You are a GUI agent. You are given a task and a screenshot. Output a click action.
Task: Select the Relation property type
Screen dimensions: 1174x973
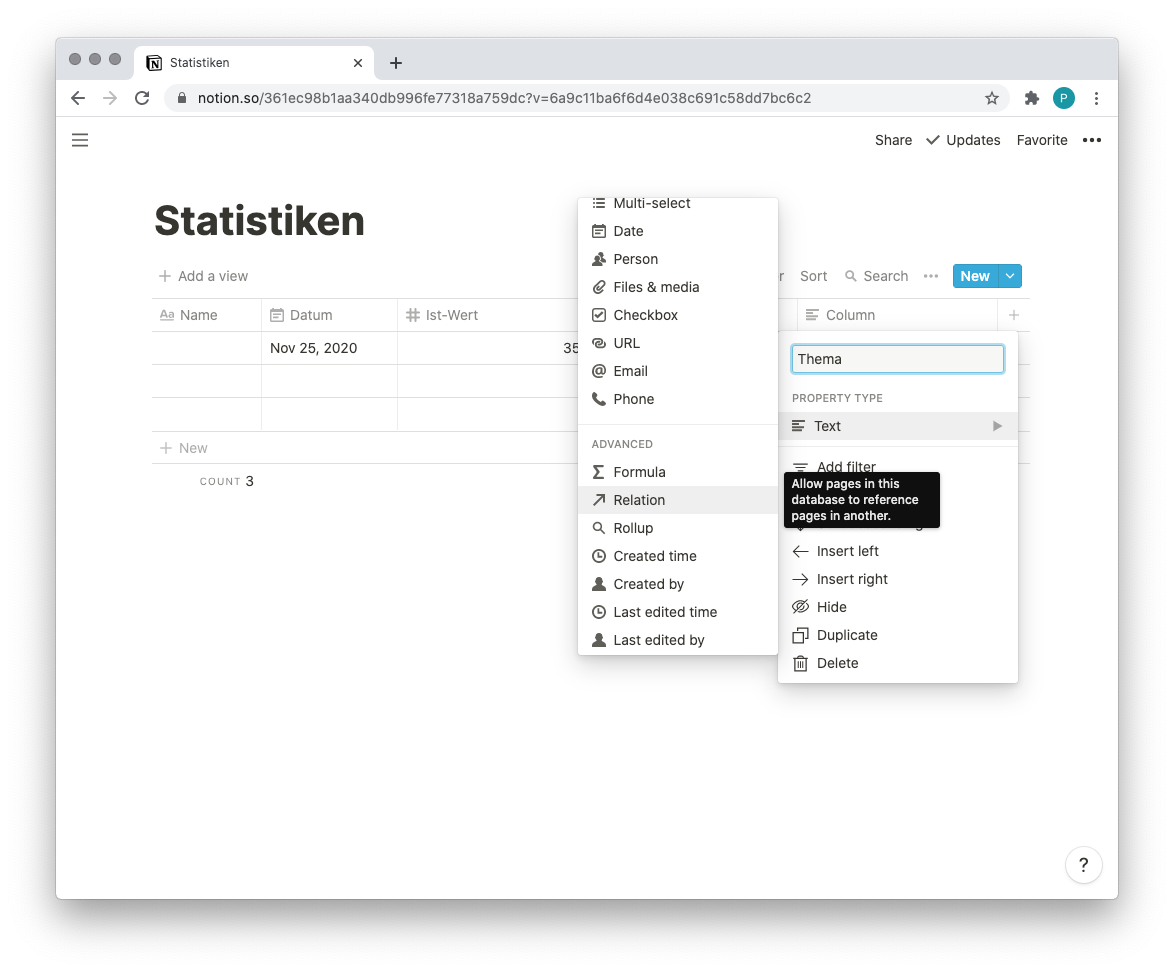678,500
